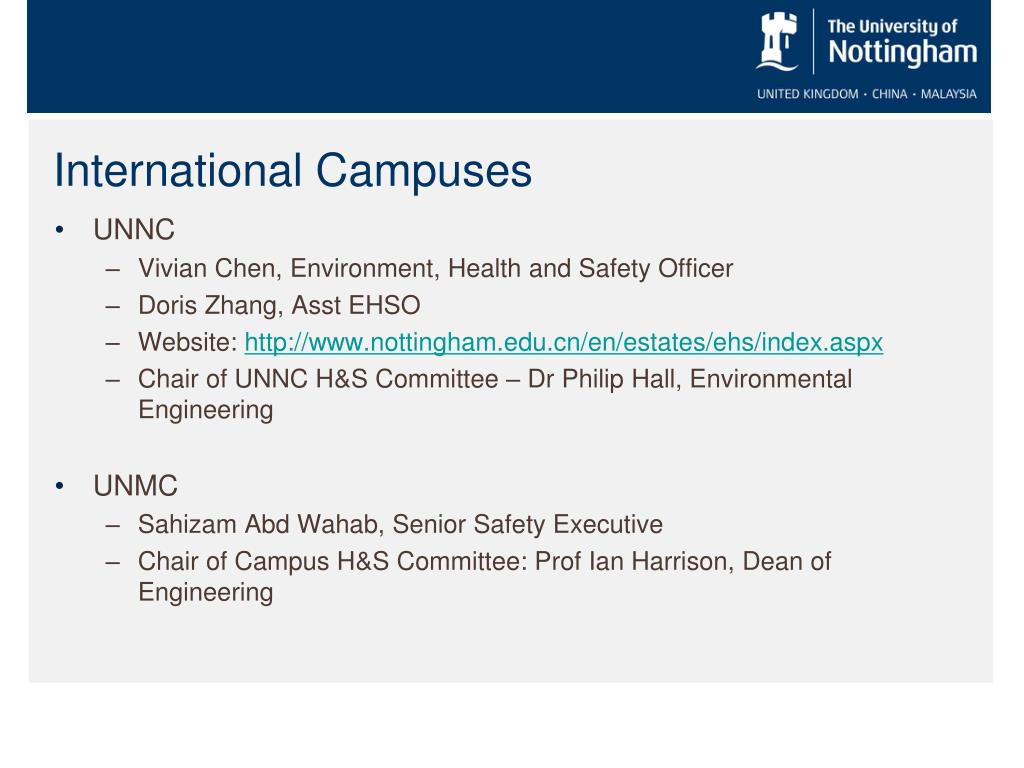Click 'Engineering' under Dean of line
The image size is (1024, 768).
[x=206, y=592]
